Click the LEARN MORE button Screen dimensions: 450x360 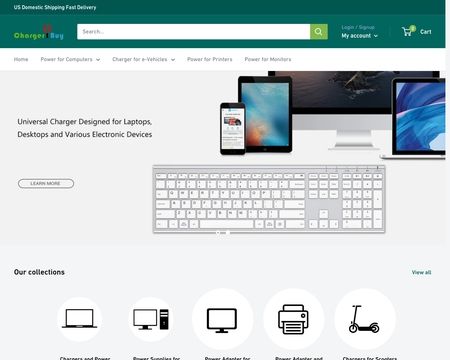(x=46, y=183)
